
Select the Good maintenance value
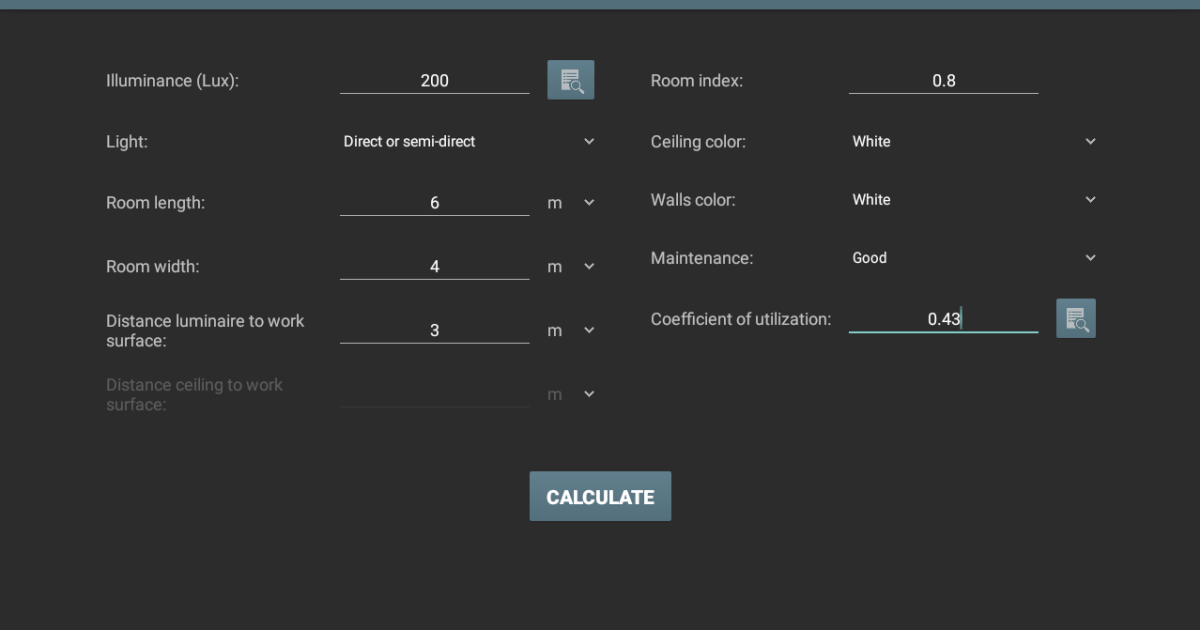(x=869, y=257)
